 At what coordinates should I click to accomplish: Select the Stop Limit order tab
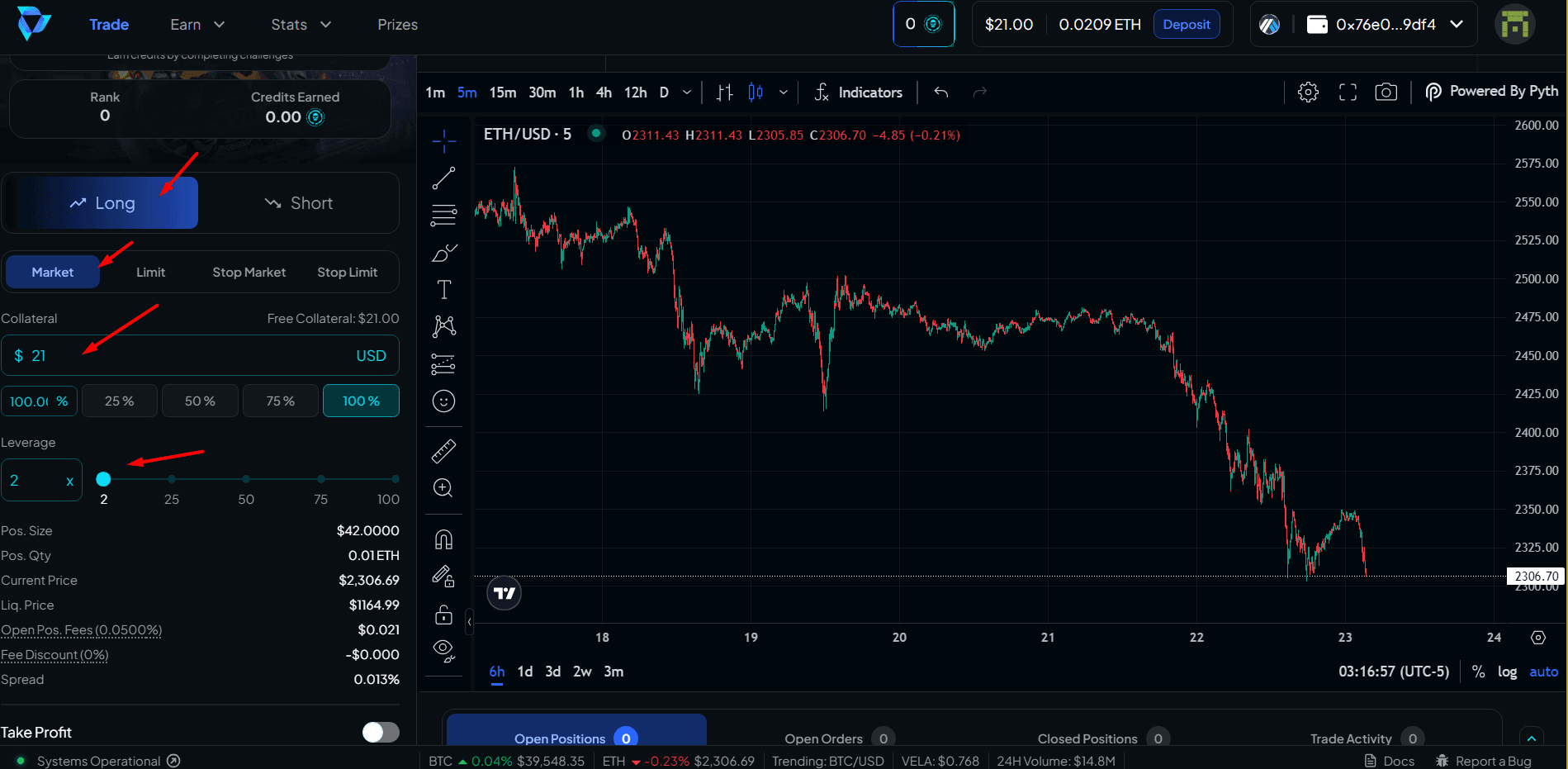(347, 272)
